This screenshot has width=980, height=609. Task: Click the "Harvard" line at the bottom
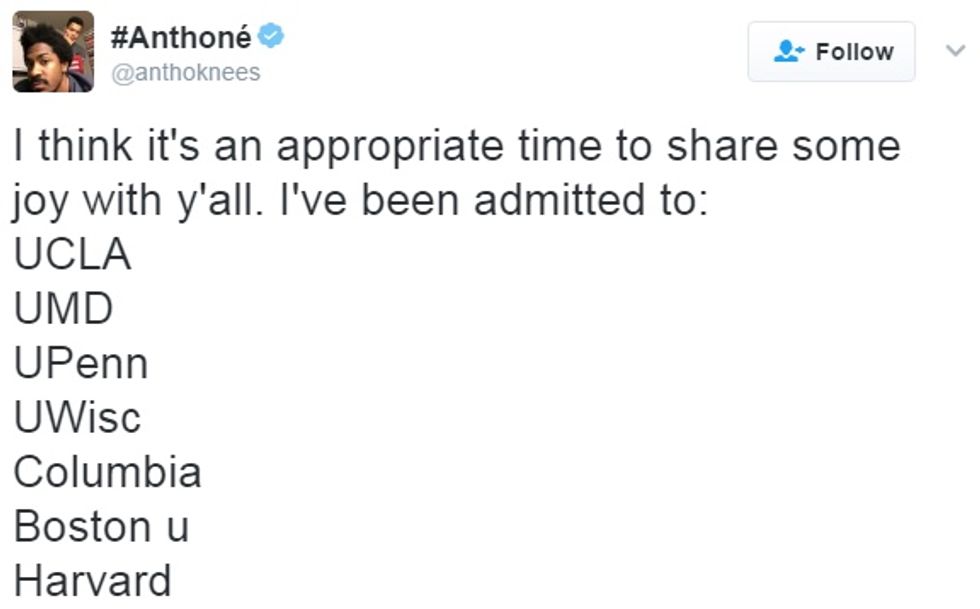(92, 580)
